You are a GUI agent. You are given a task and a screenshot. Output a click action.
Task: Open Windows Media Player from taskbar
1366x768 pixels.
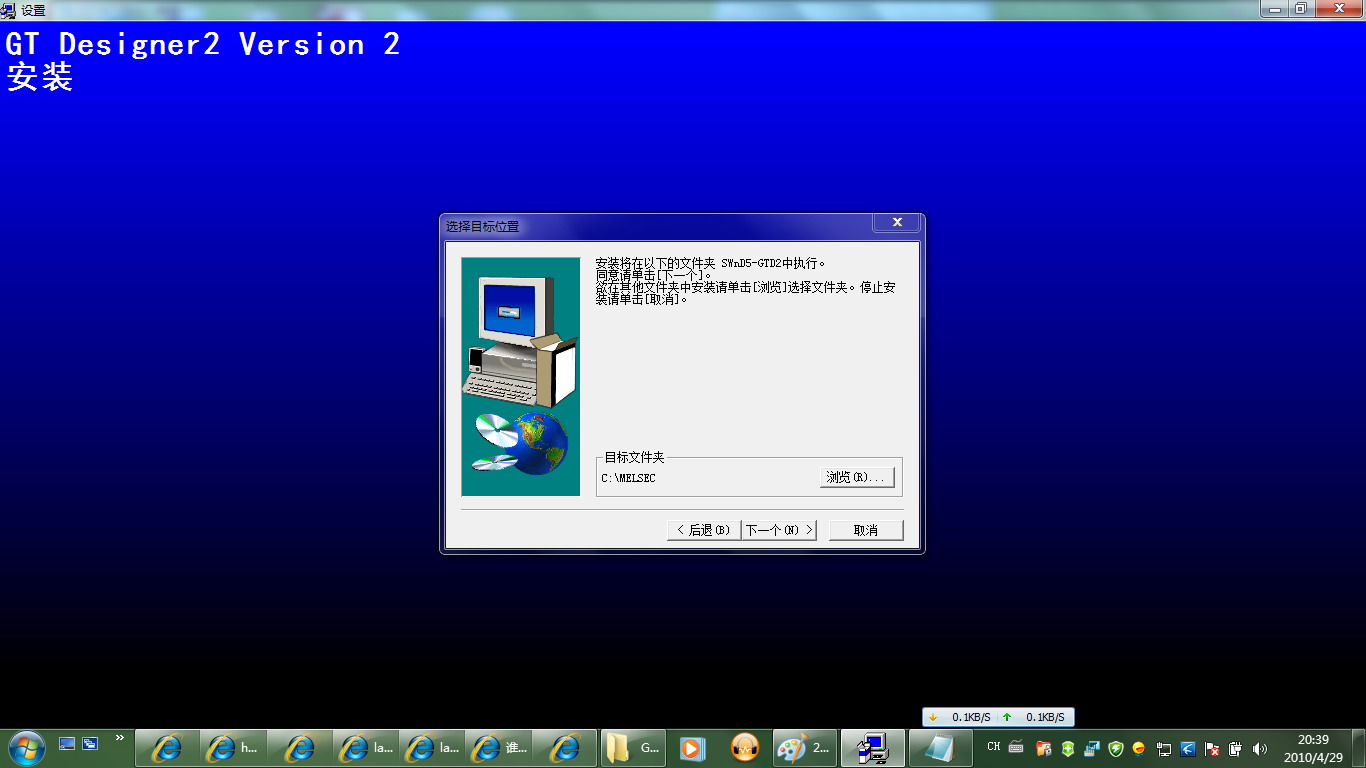point(692,747)
